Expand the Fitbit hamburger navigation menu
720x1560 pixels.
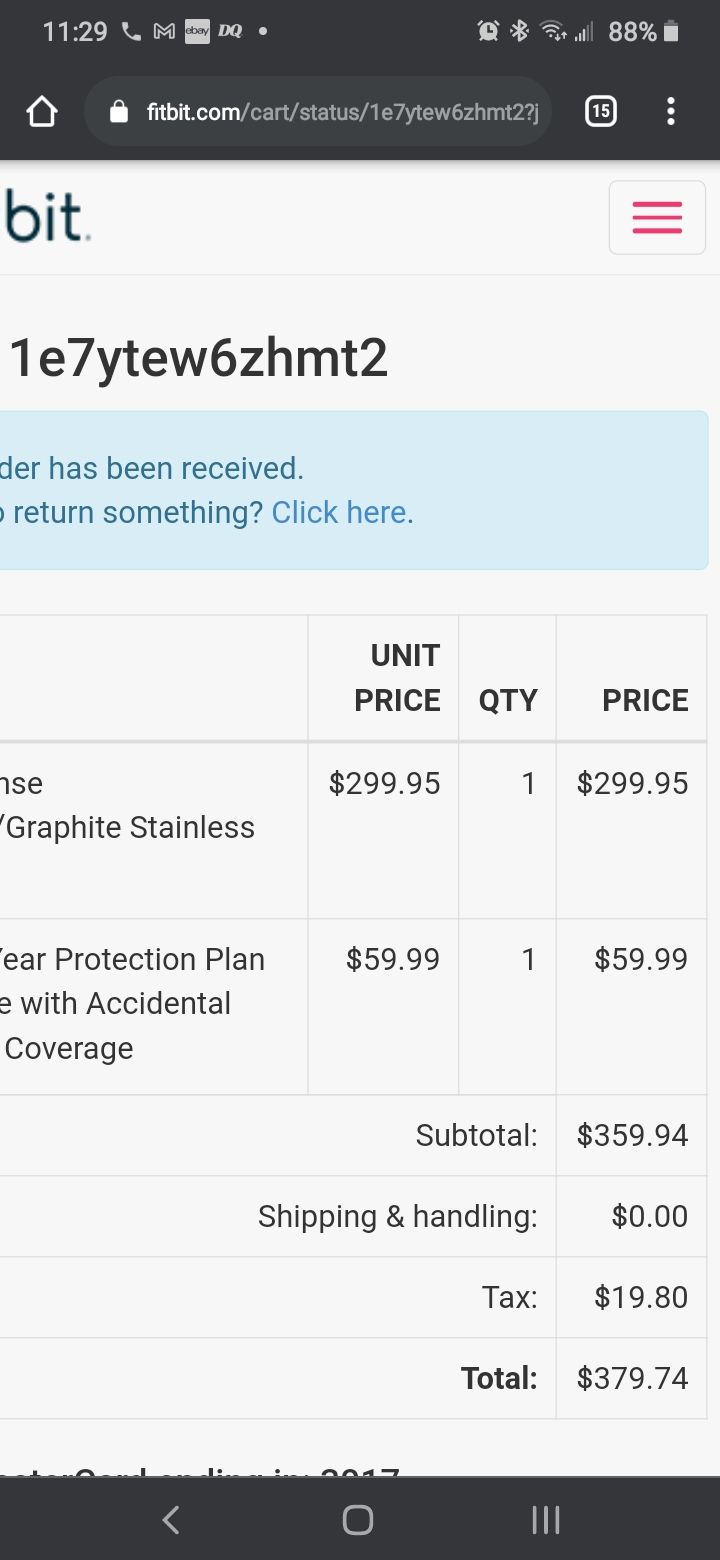(657, 217)
